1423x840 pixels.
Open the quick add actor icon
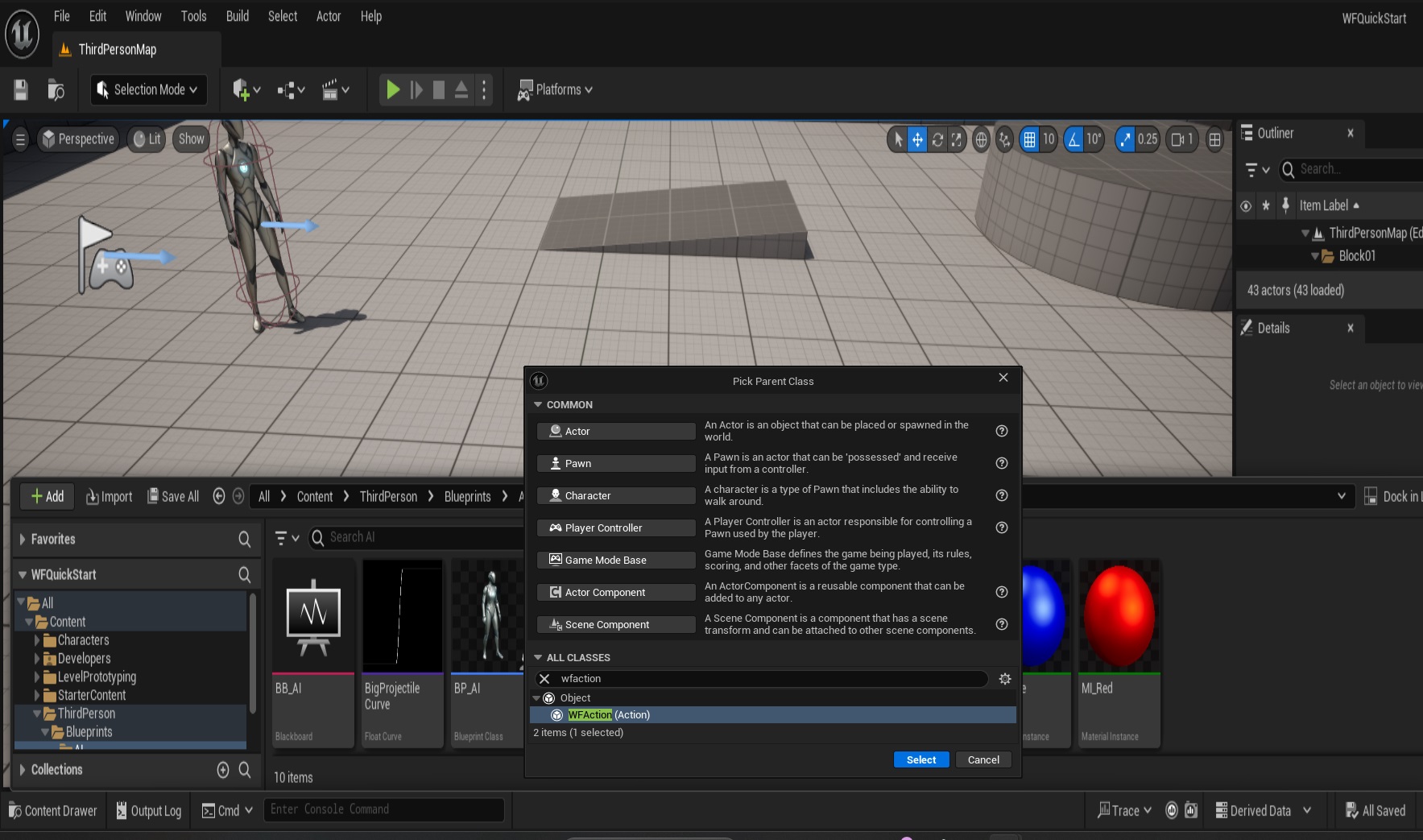246,89
